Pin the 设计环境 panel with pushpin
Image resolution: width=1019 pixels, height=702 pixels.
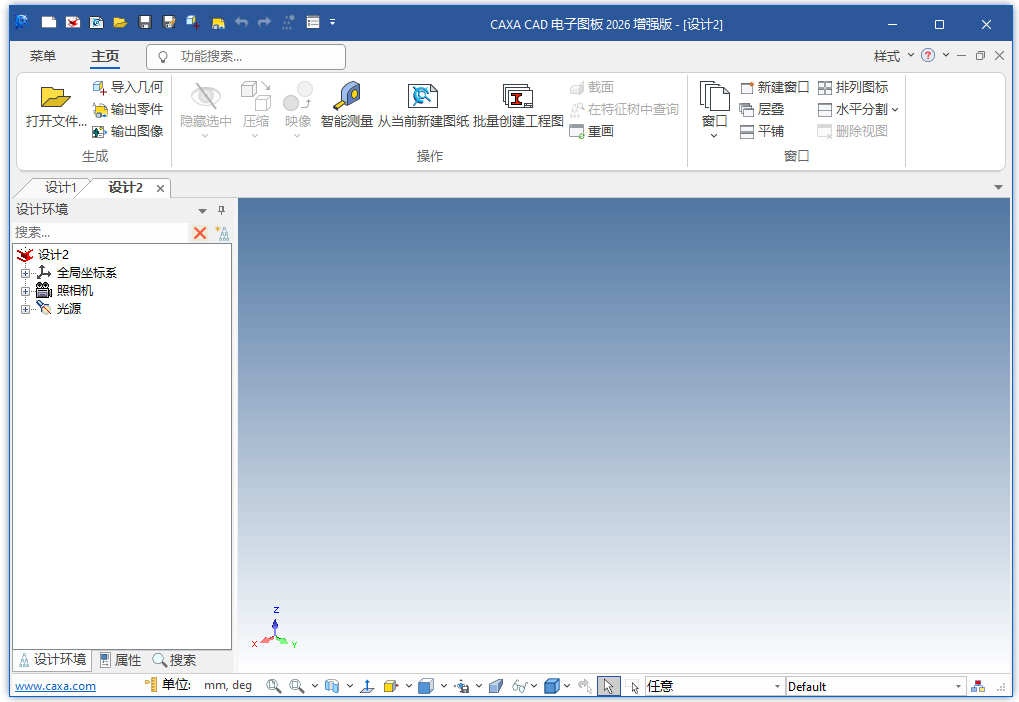pos(221,210)
